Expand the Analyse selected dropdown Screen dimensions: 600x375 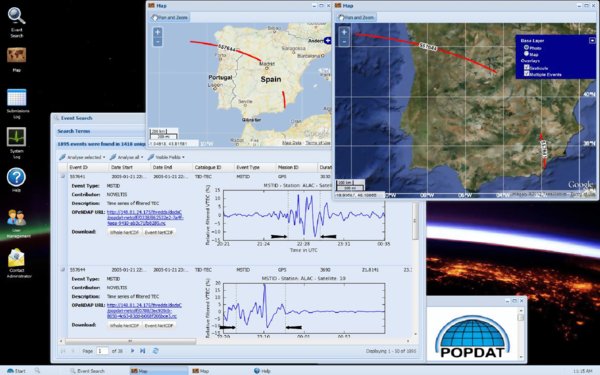click(x=82, y=157)
